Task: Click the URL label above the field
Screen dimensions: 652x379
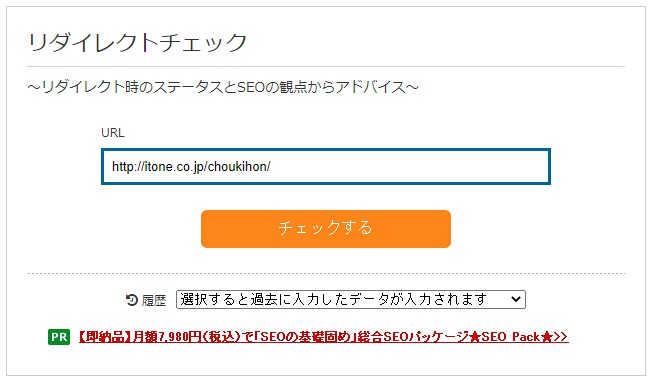Action: tap(113, 133)
